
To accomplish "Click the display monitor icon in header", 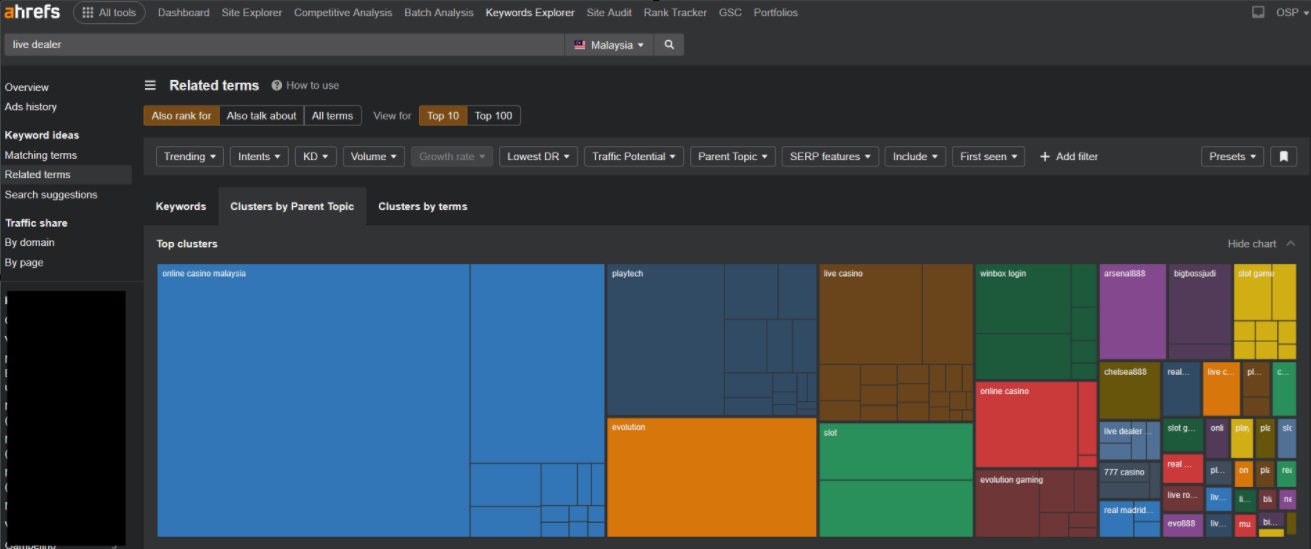I will click(1258, 13).
